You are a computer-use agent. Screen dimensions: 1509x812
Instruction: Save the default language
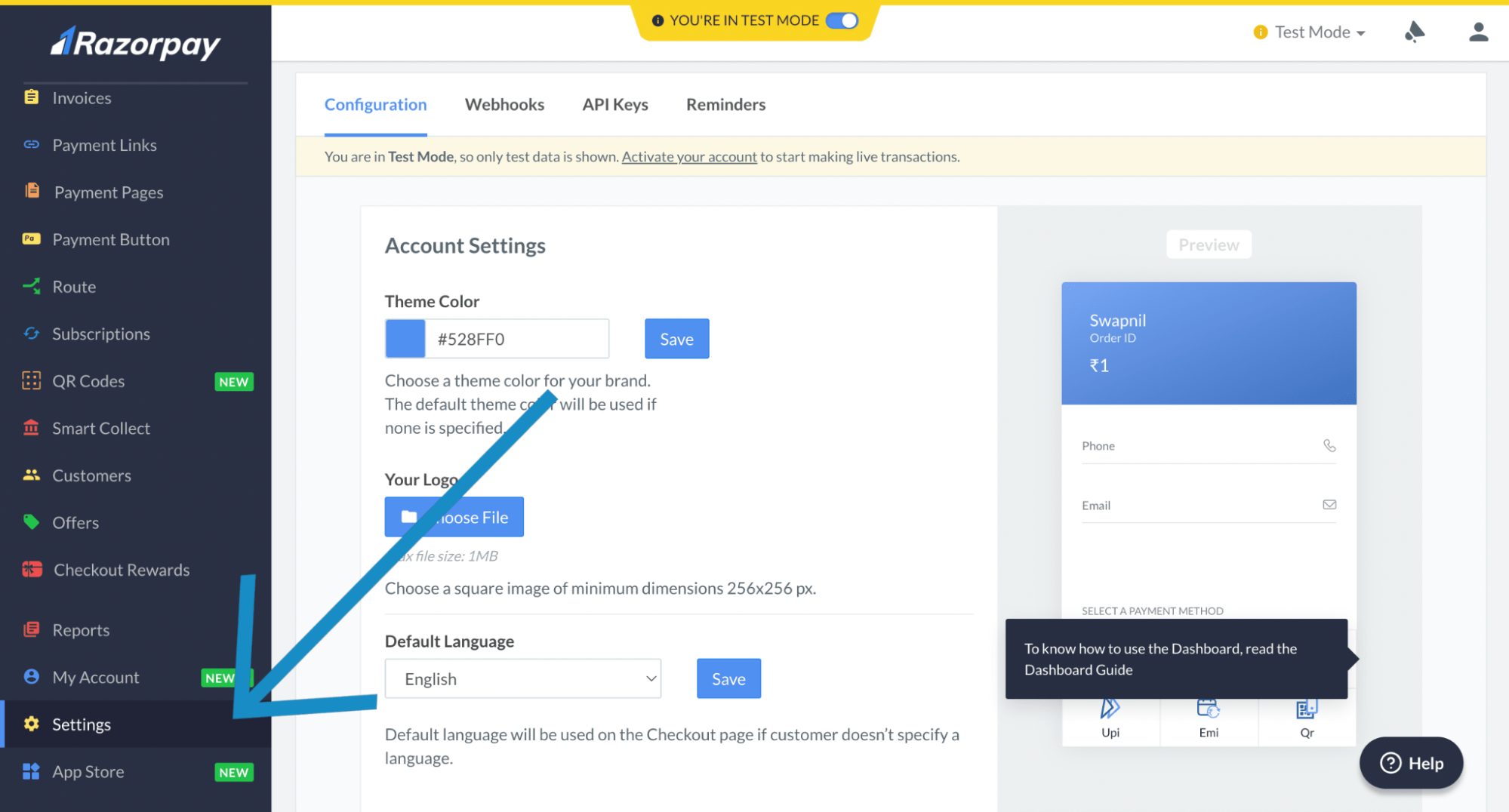(x=728, y=678)
